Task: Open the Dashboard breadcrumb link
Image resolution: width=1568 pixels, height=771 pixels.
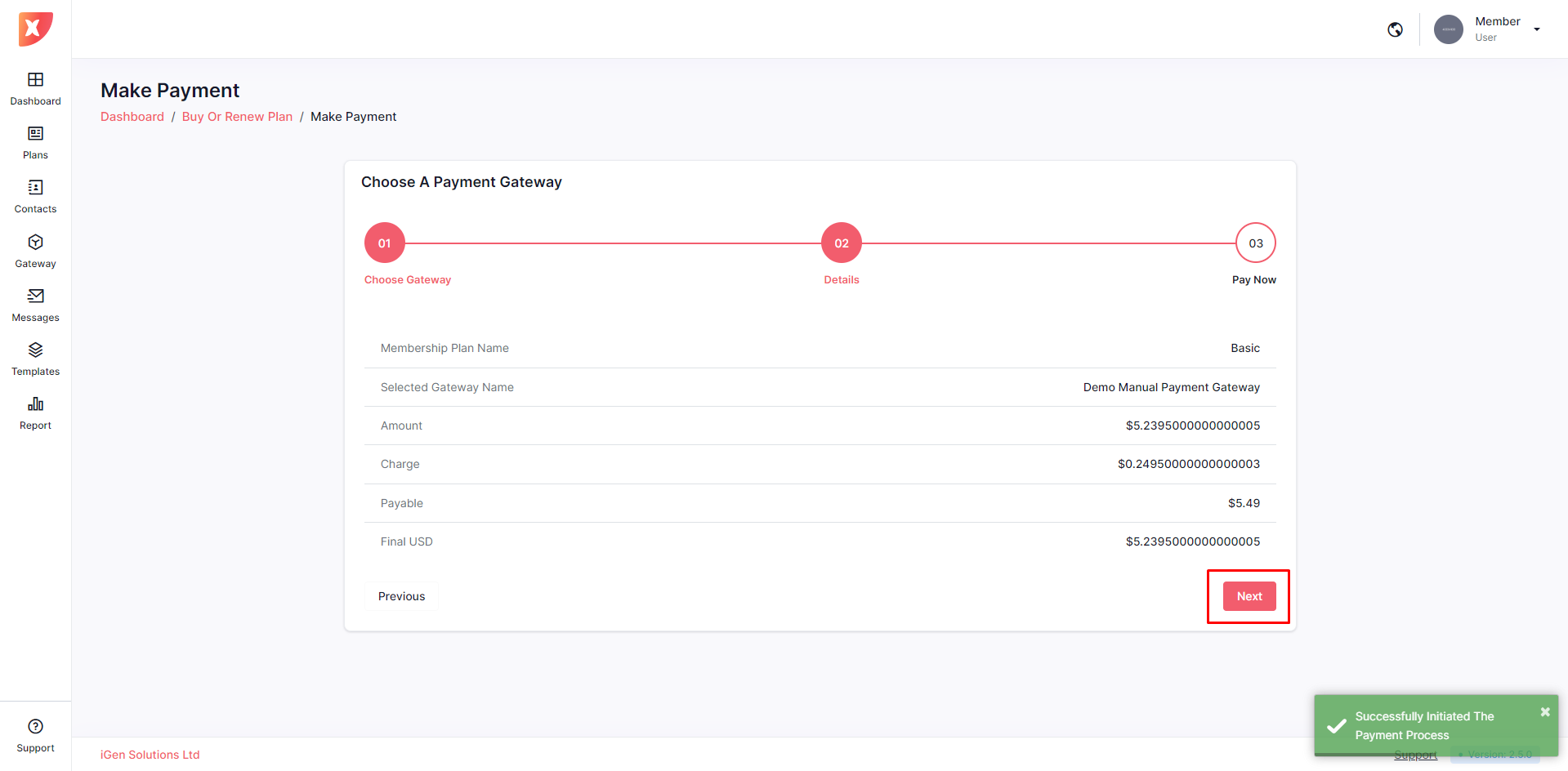Action: tap(132, 117)
